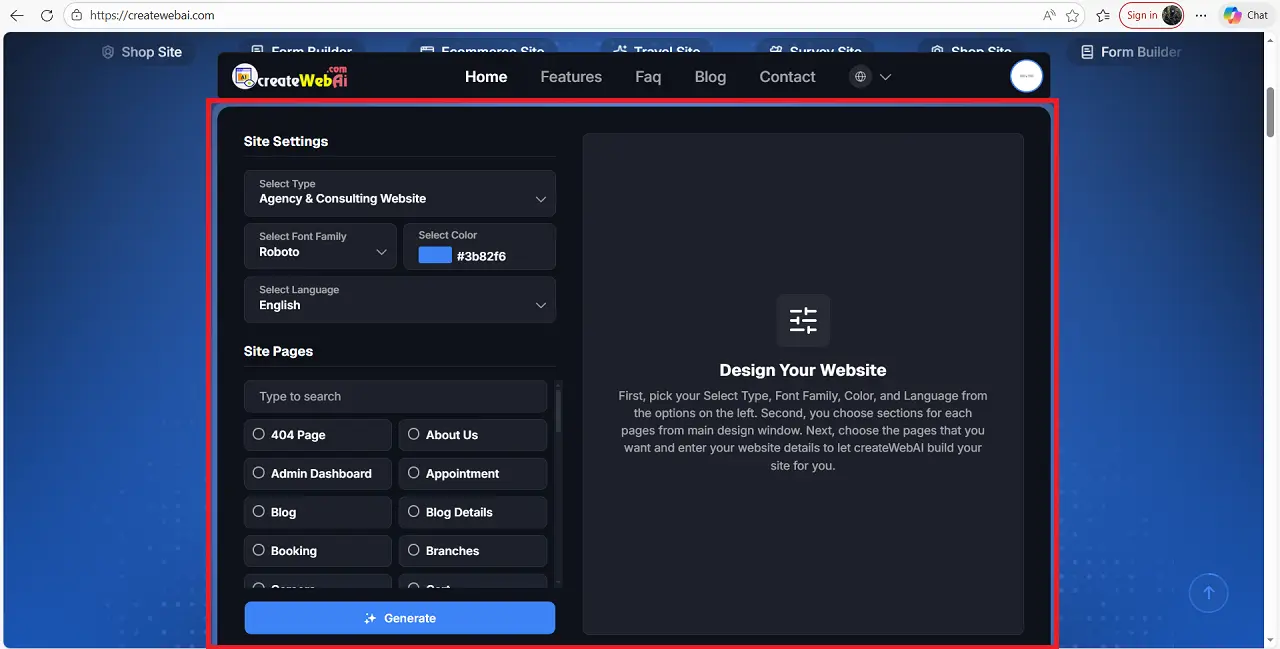
Task: Click the scroll-to-top arrow icon
Action: tap(1209, 592)
